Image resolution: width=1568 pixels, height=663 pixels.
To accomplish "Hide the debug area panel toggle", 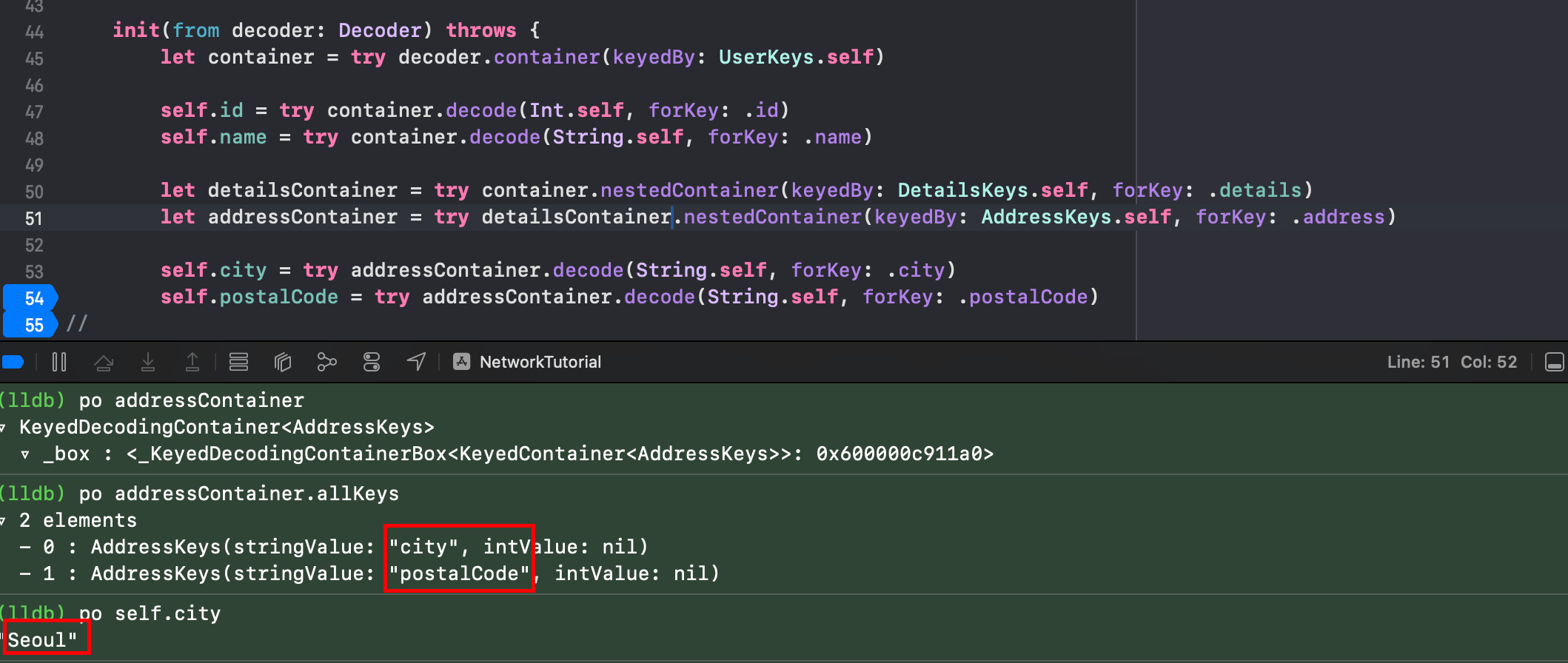I will (x=1555, y=362).
